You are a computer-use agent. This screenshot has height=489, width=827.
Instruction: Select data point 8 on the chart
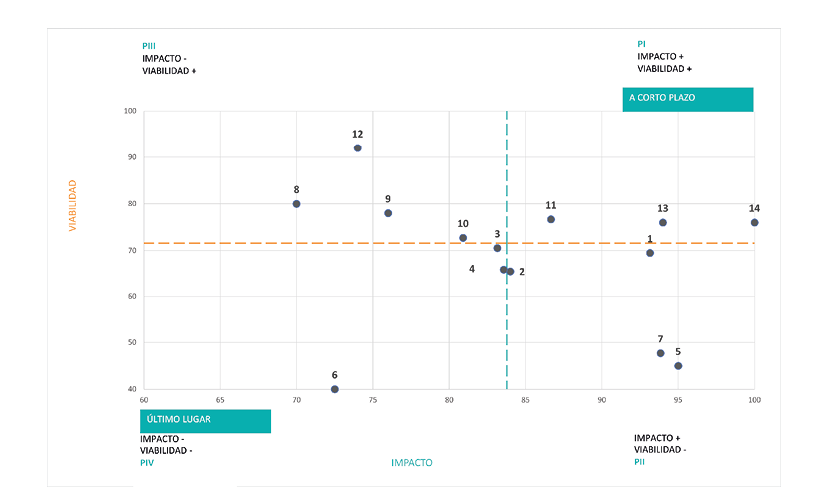point(296,204)
